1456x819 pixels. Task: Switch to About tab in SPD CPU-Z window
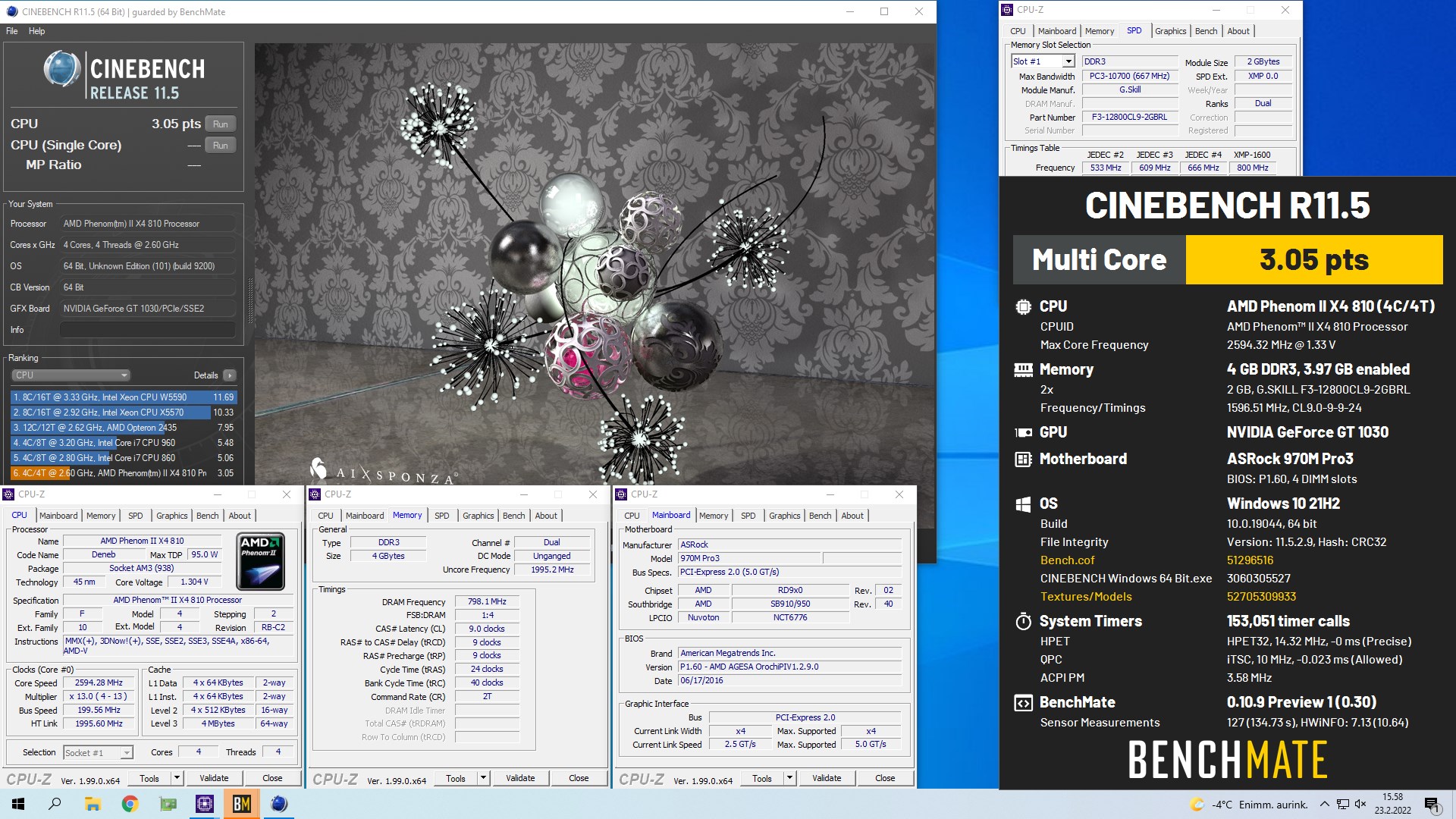(x=1238, y=31)
